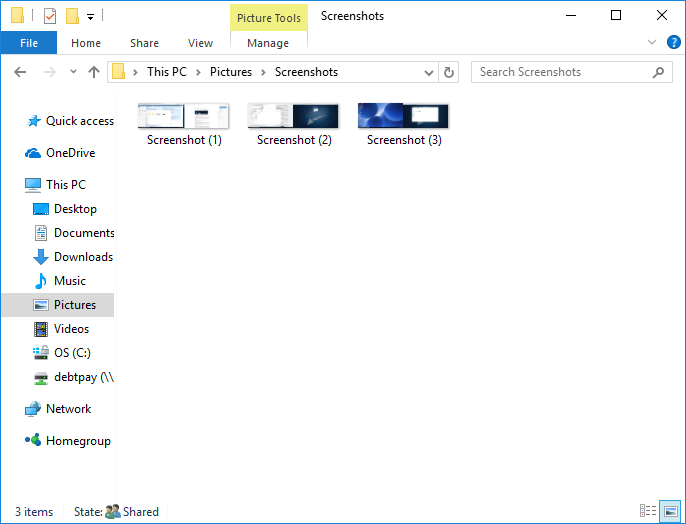This screenshot has width=686, height=524.
Task: Click the Videos film icon in sidebar
Action: click(x=41, y=329)
